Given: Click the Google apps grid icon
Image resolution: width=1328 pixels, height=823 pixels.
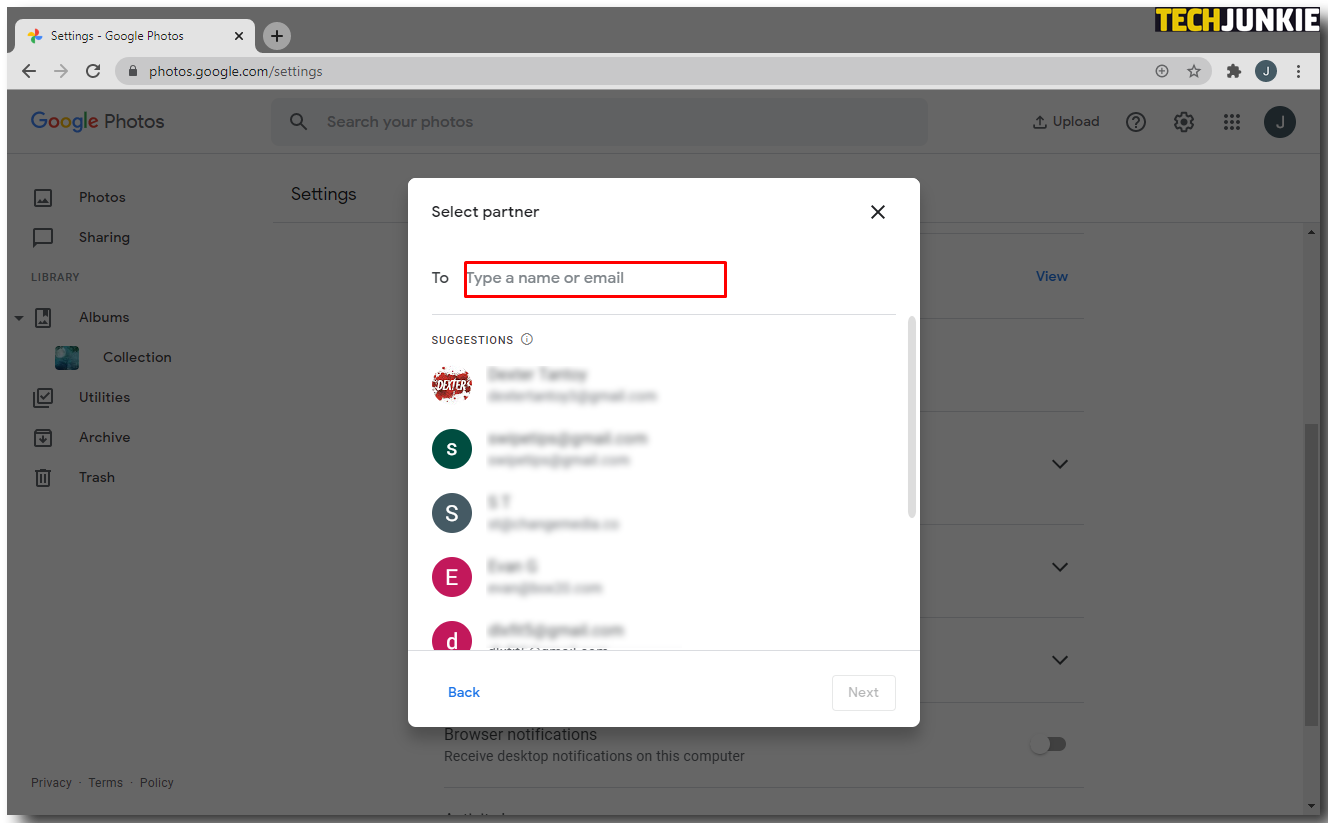Looking at the screenshot, I should (1232, 122).
